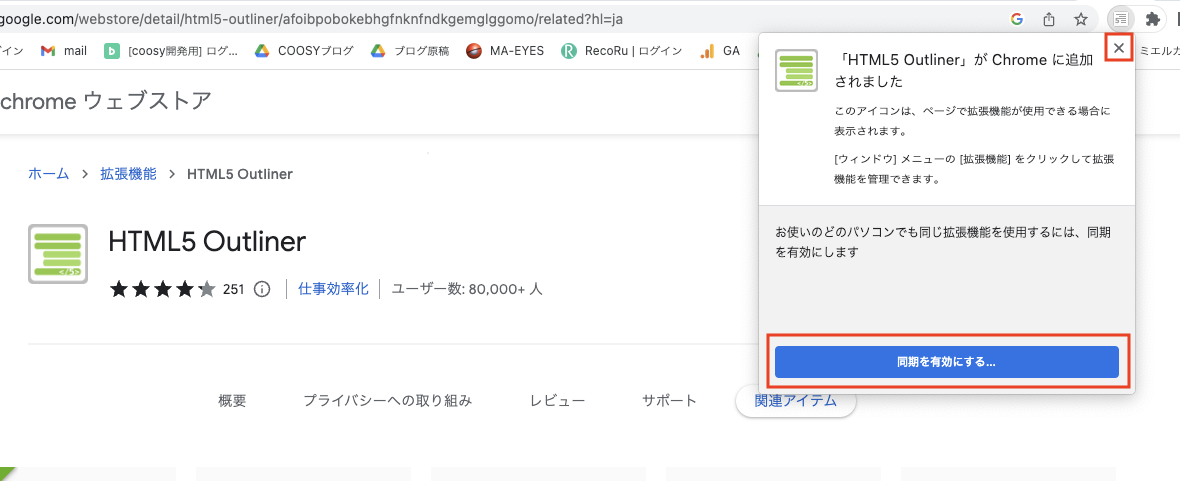The width and height of the screenshot is (1180, 481).
Task: Click the HTML5 Outliner extension toolbar icon
Action: 1121,19
